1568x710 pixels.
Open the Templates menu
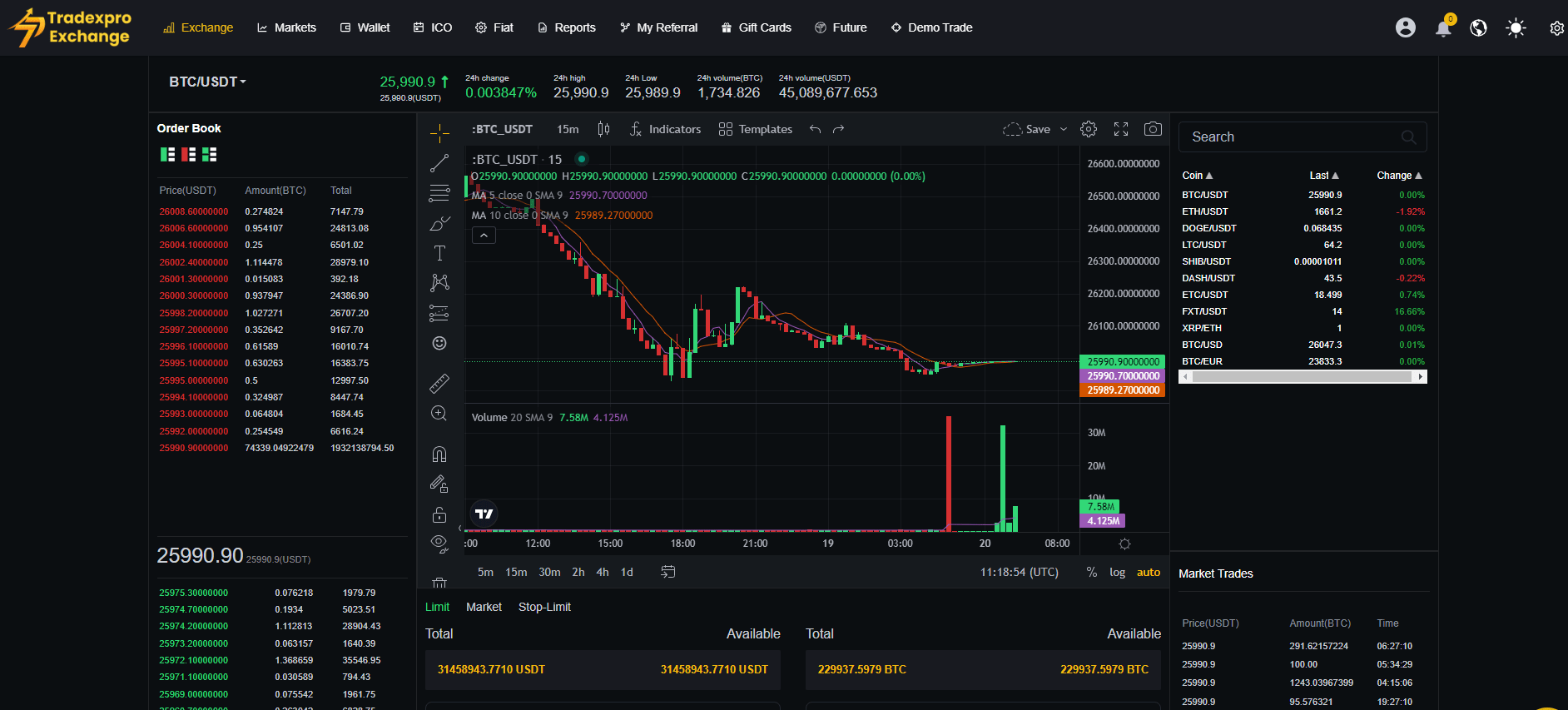pyautogui.click(x=756, y=129)
